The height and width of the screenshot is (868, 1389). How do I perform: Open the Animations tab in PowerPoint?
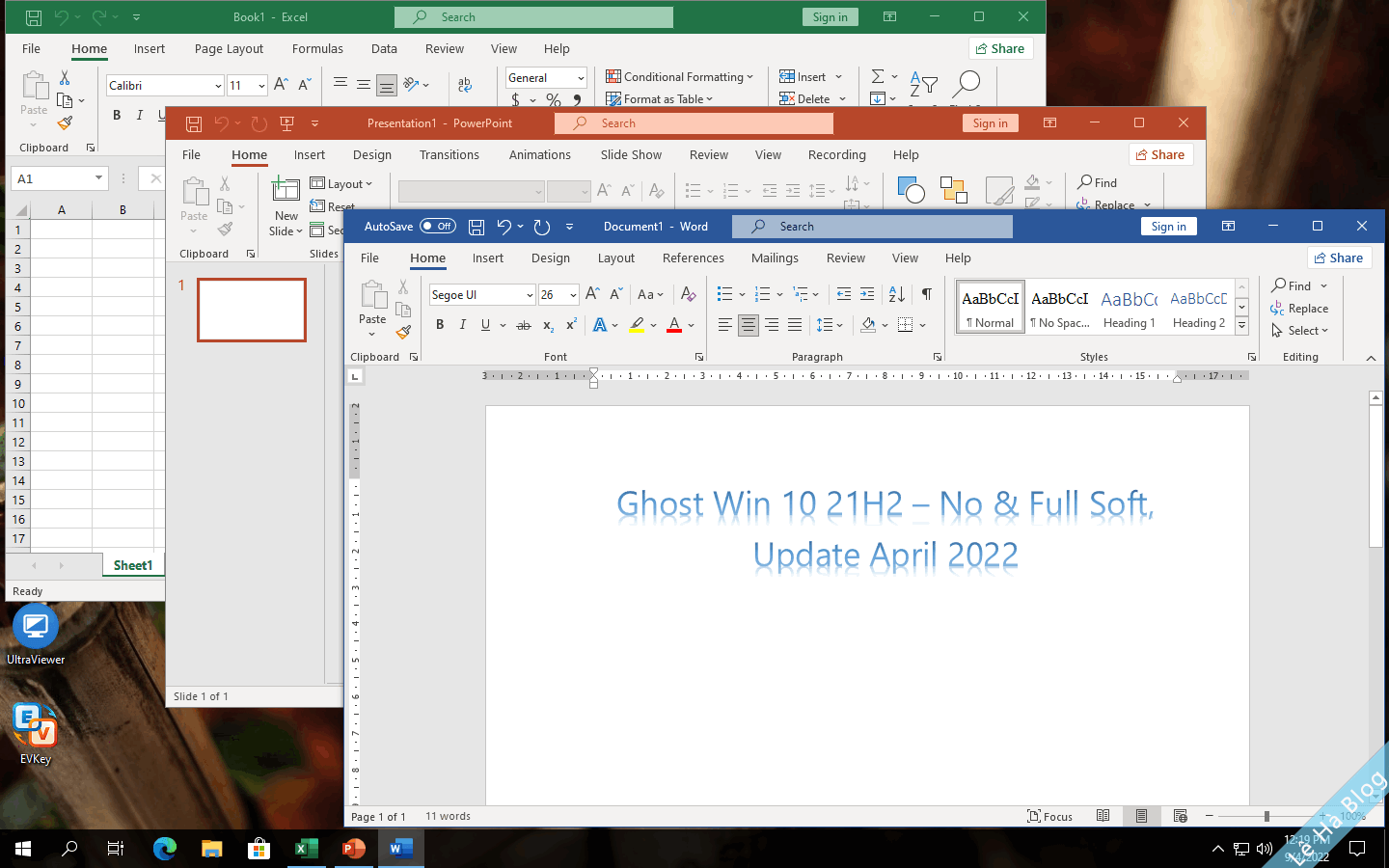tap(539, 154)
